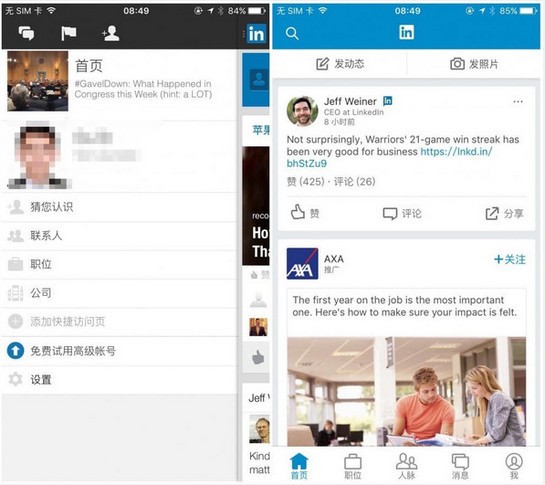Open the 消息 messages tab
Screen dimensions: 545x485
tap(460, 467)
